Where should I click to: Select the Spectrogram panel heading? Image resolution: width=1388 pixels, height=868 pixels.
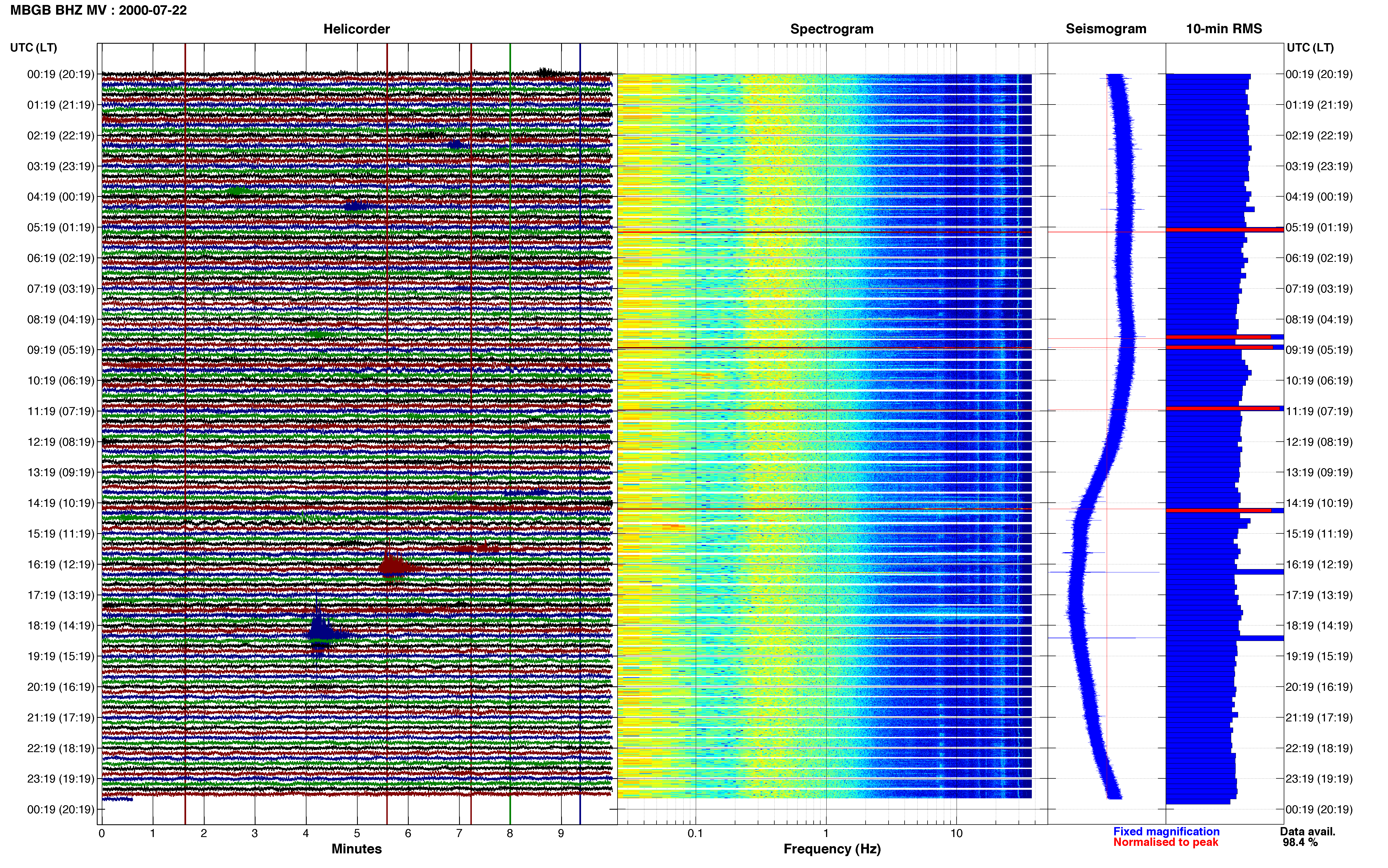pyautogui.click(x=832, y=29)
